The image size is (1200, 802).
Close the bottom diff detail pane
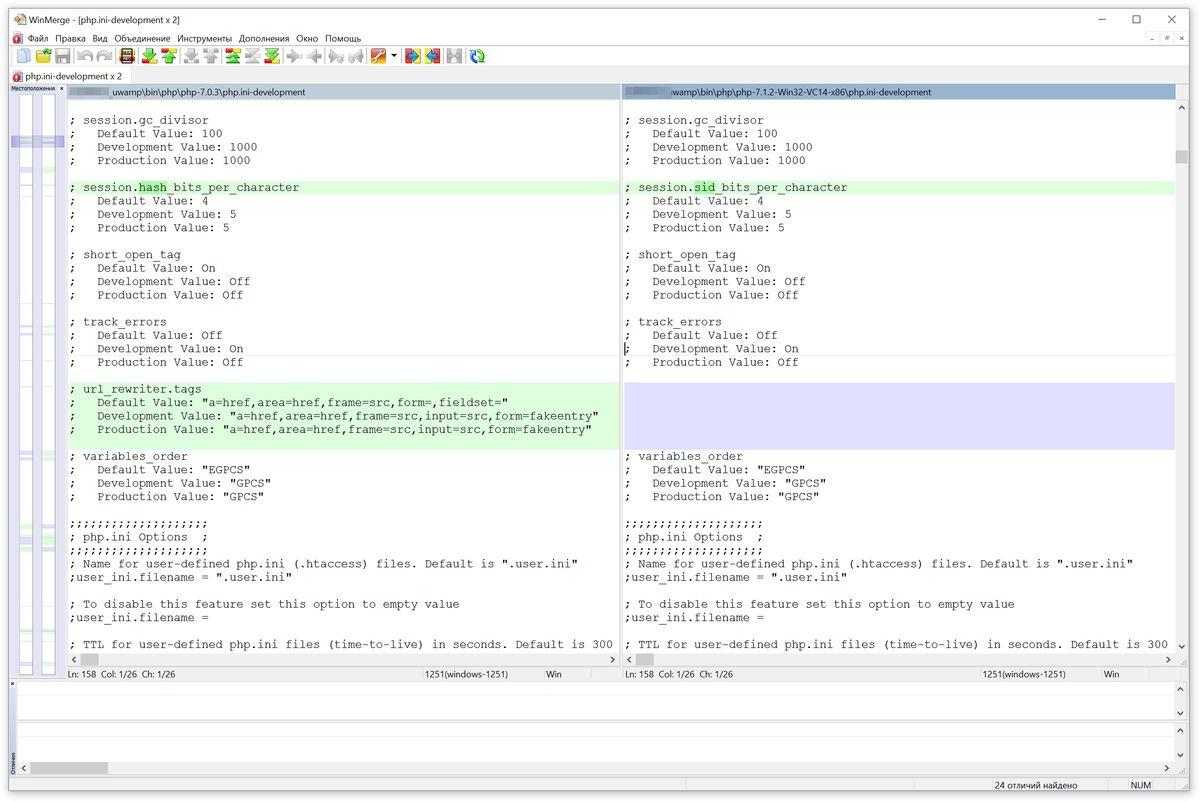click(13, 684)
